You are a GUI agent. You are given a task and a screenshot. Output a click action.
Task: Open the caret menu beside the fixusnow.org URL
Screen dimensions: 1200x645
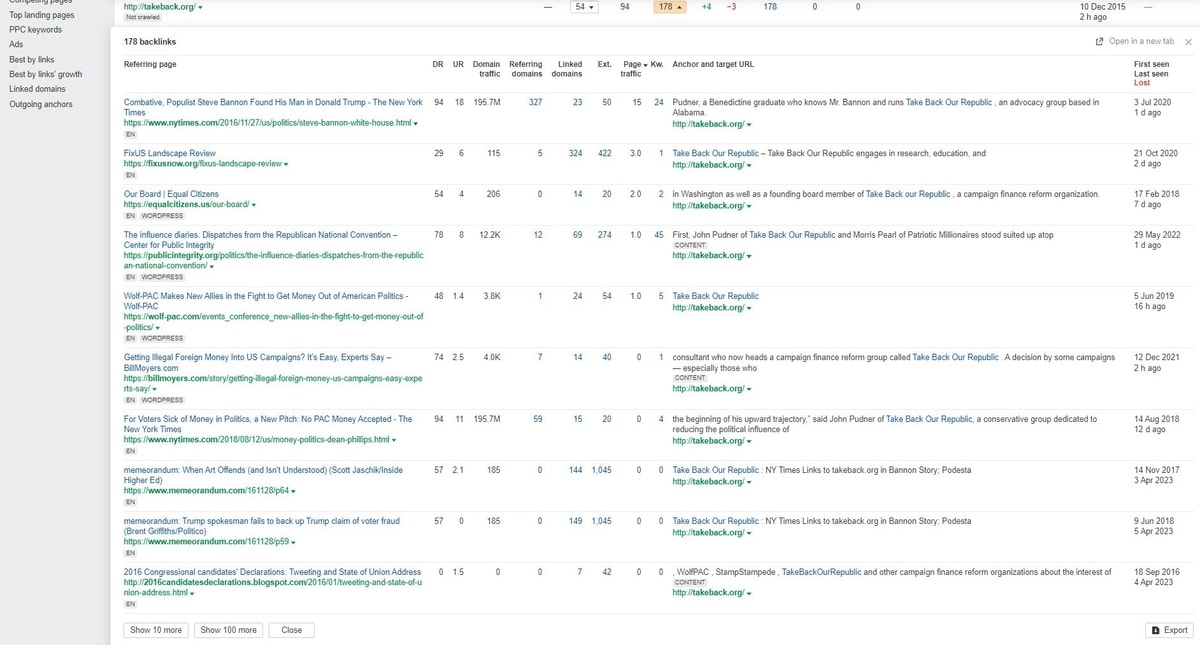coord(286,165)
